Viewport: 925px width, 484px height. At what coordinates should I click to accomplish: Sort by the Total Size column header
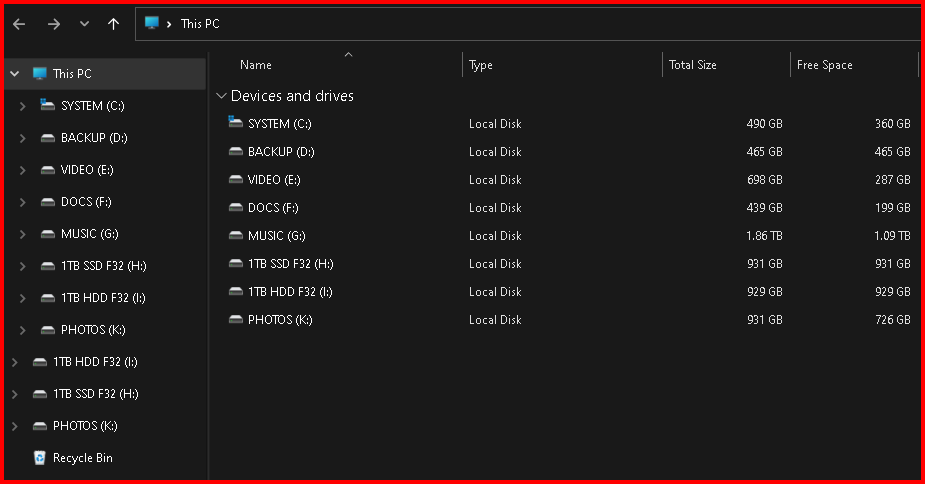pyautogui.click(x=692, y=65)
